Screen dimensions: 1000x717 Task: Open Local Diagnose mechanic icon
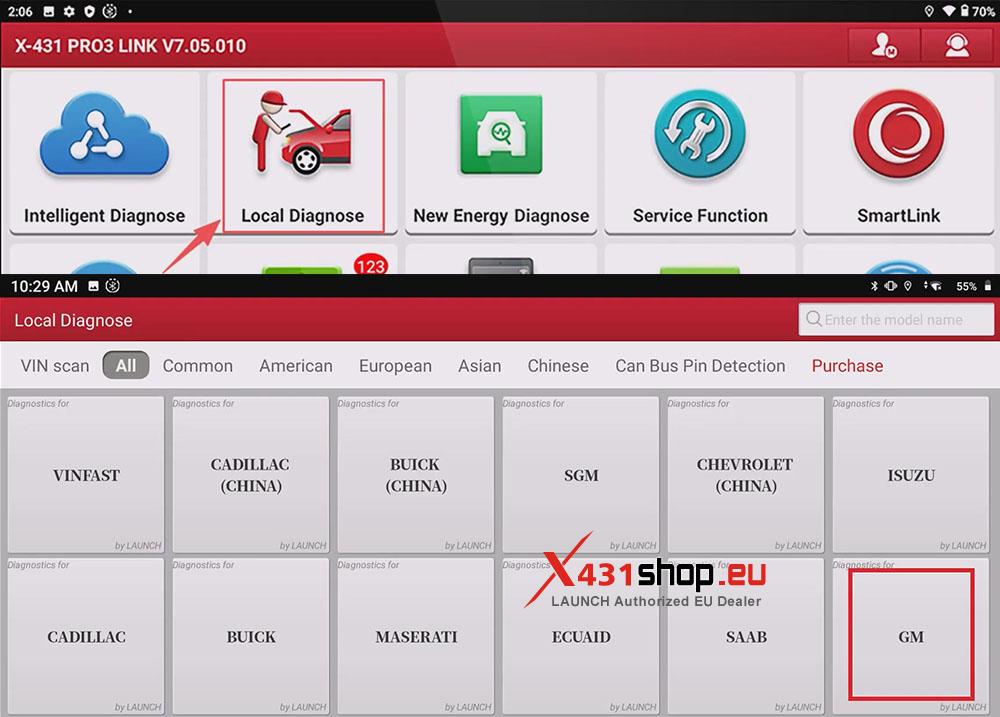(302, 133)
